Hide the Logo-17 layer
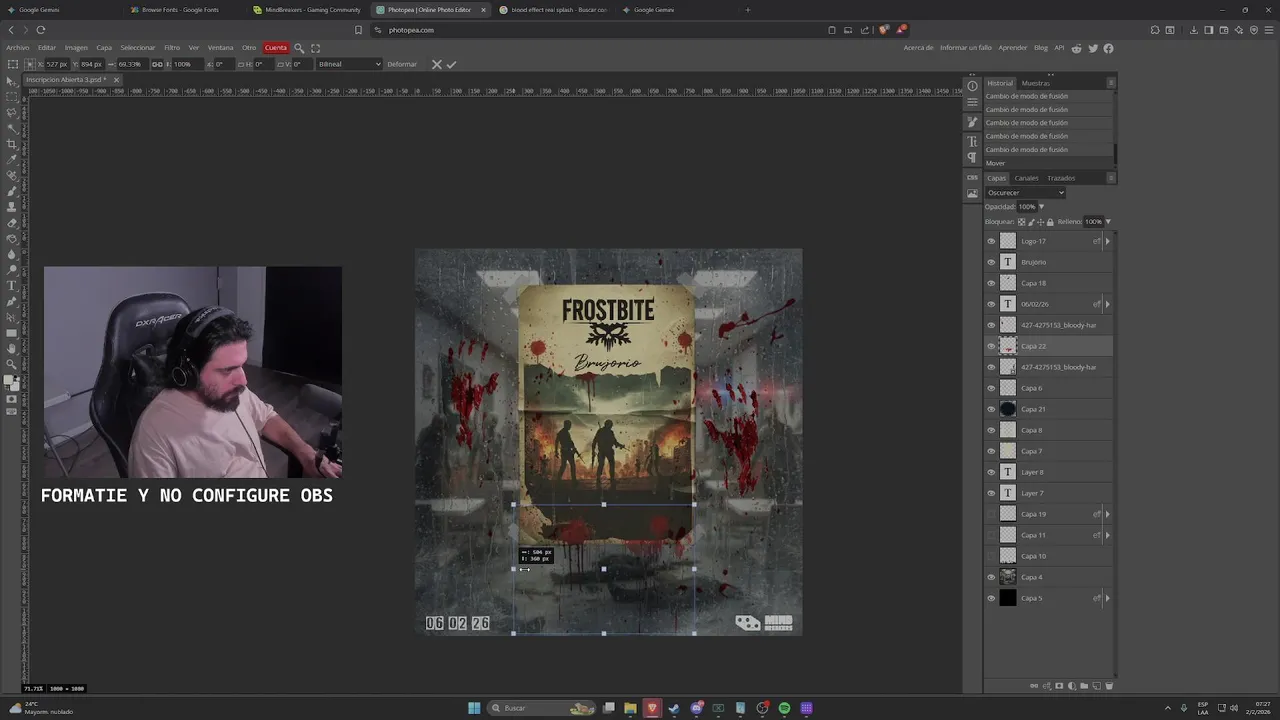1280x720 pixels. pos(991,241)
